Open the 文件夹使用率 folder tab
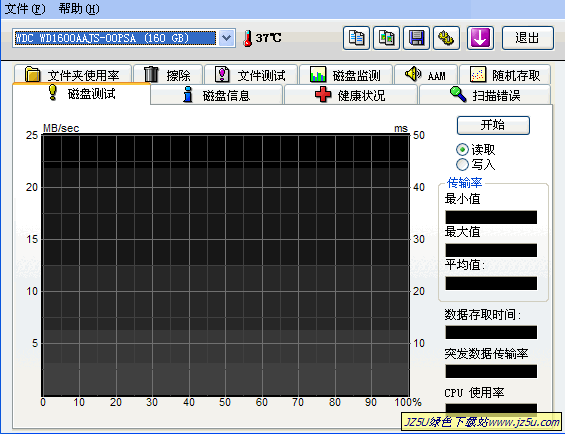Viewport: 565px width, 434px height. 73,75
